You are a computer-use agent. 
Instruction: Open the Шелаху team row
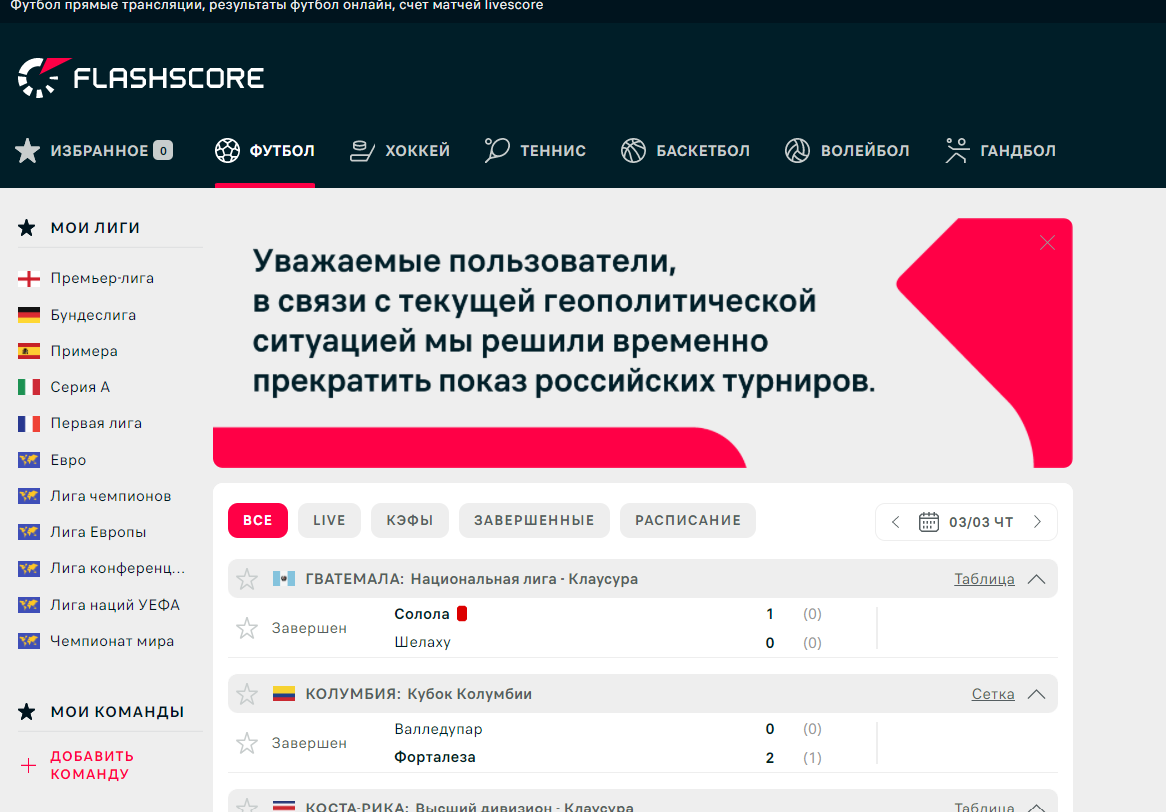point(422,642)
